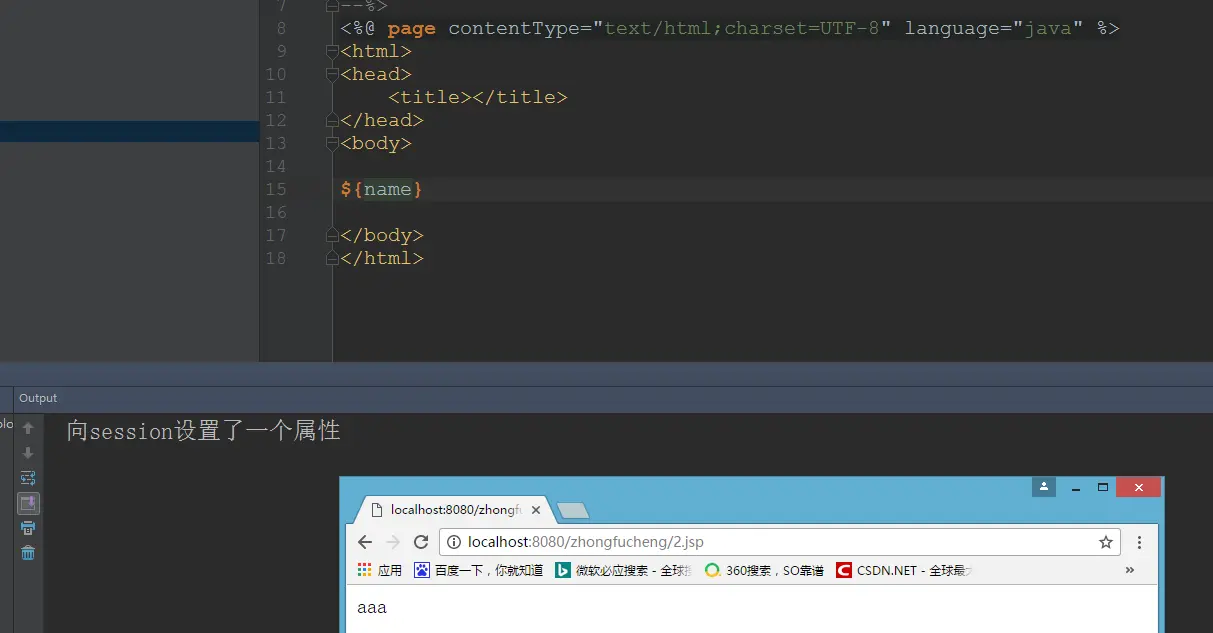The image size is (1213, 633).
Task: Click the down arrow in Output panel
Action: (28, 453)
